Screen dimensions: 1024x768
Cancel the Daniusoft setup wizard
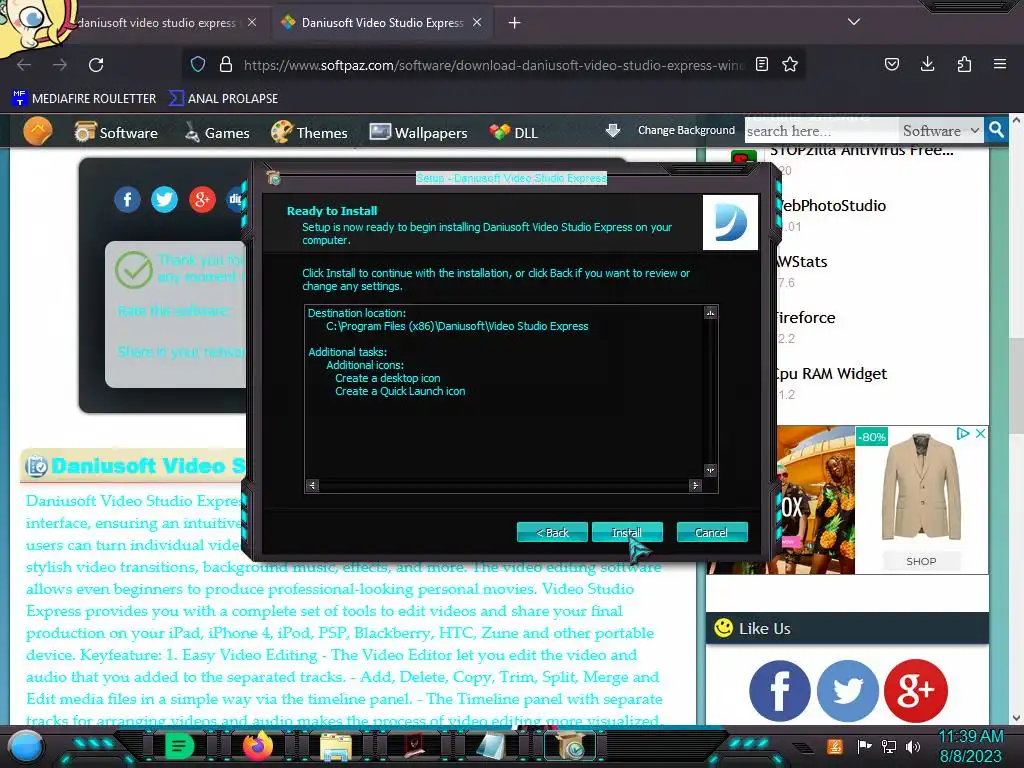click(712, 532)
